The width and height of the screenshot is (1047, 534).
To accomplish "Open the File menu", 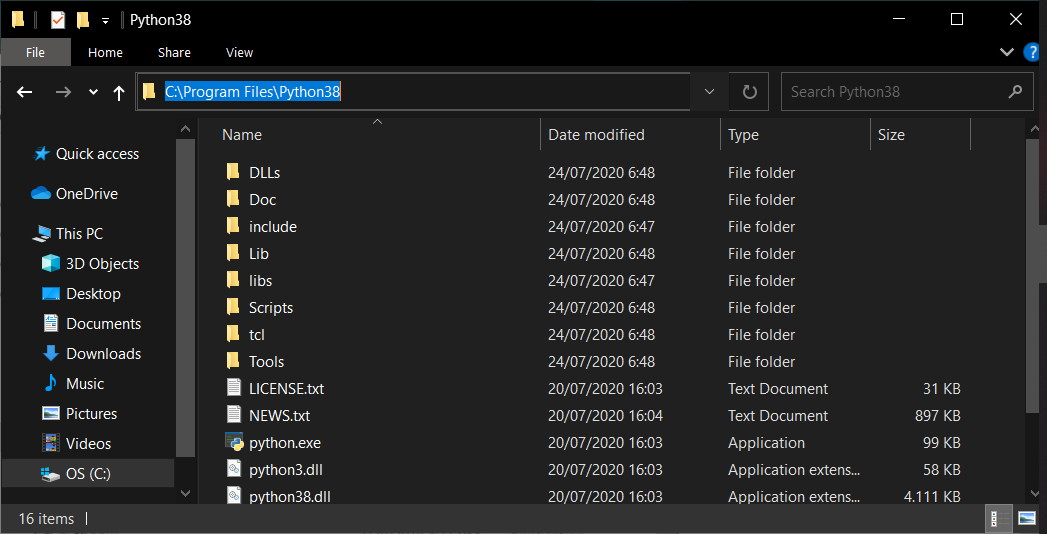I will tap(35, 52).
